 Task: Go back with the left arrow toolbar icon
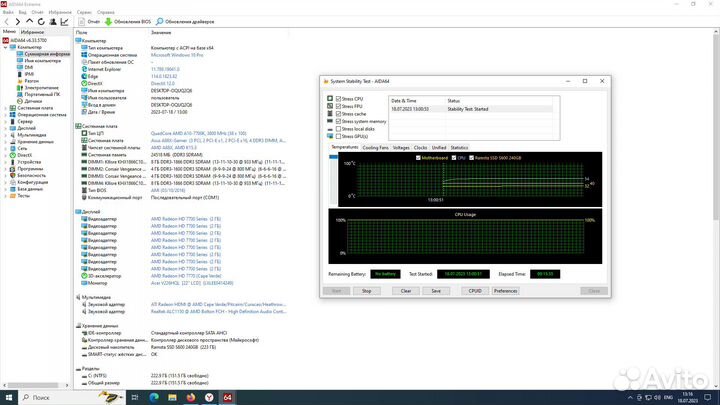[6, 22]
